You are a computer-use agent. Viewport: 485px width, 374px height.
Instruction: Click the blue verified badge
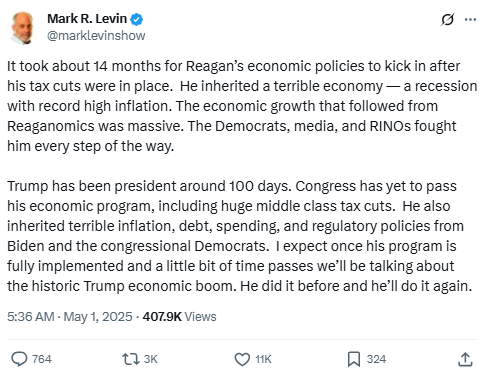[x=136, y=19]
